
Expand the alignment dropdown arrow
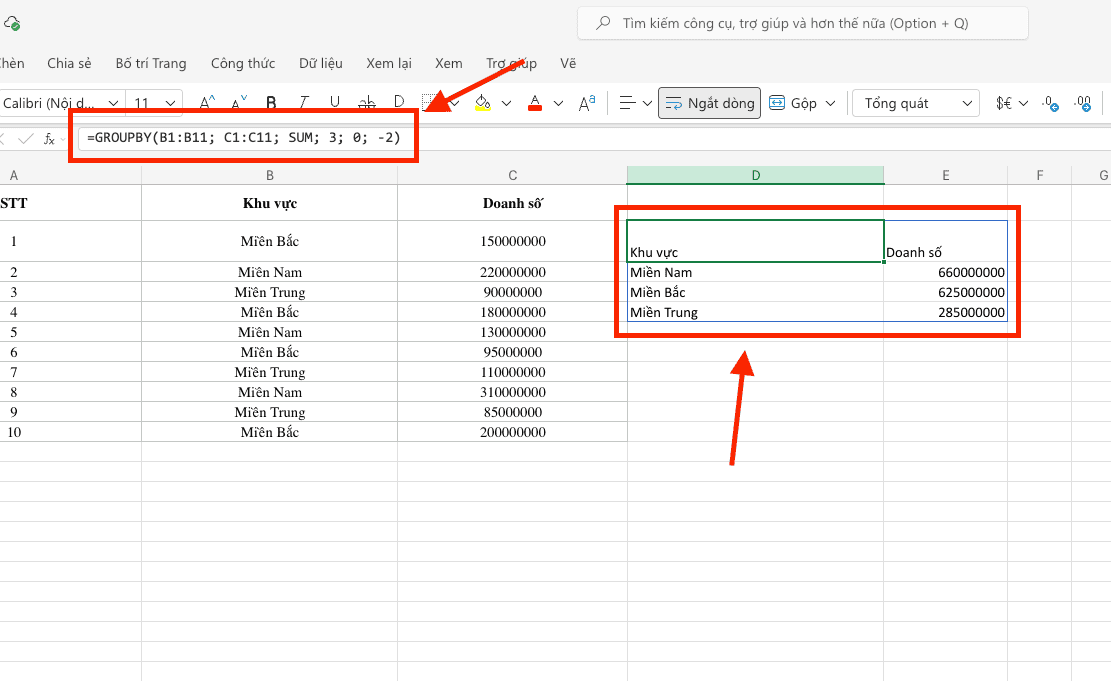tap(647, 103)
